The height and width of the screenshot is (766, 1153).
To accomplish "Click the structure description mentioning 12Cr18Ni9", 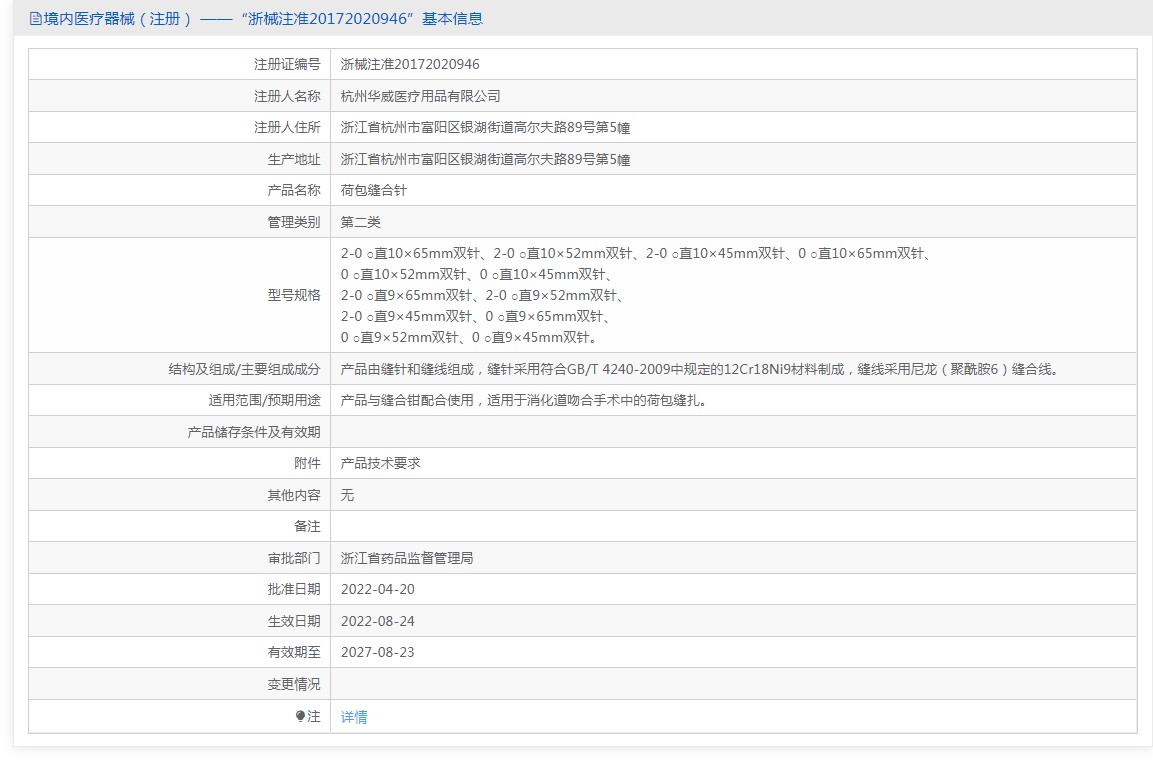I will pyautogui.click(x=701, y=370).
